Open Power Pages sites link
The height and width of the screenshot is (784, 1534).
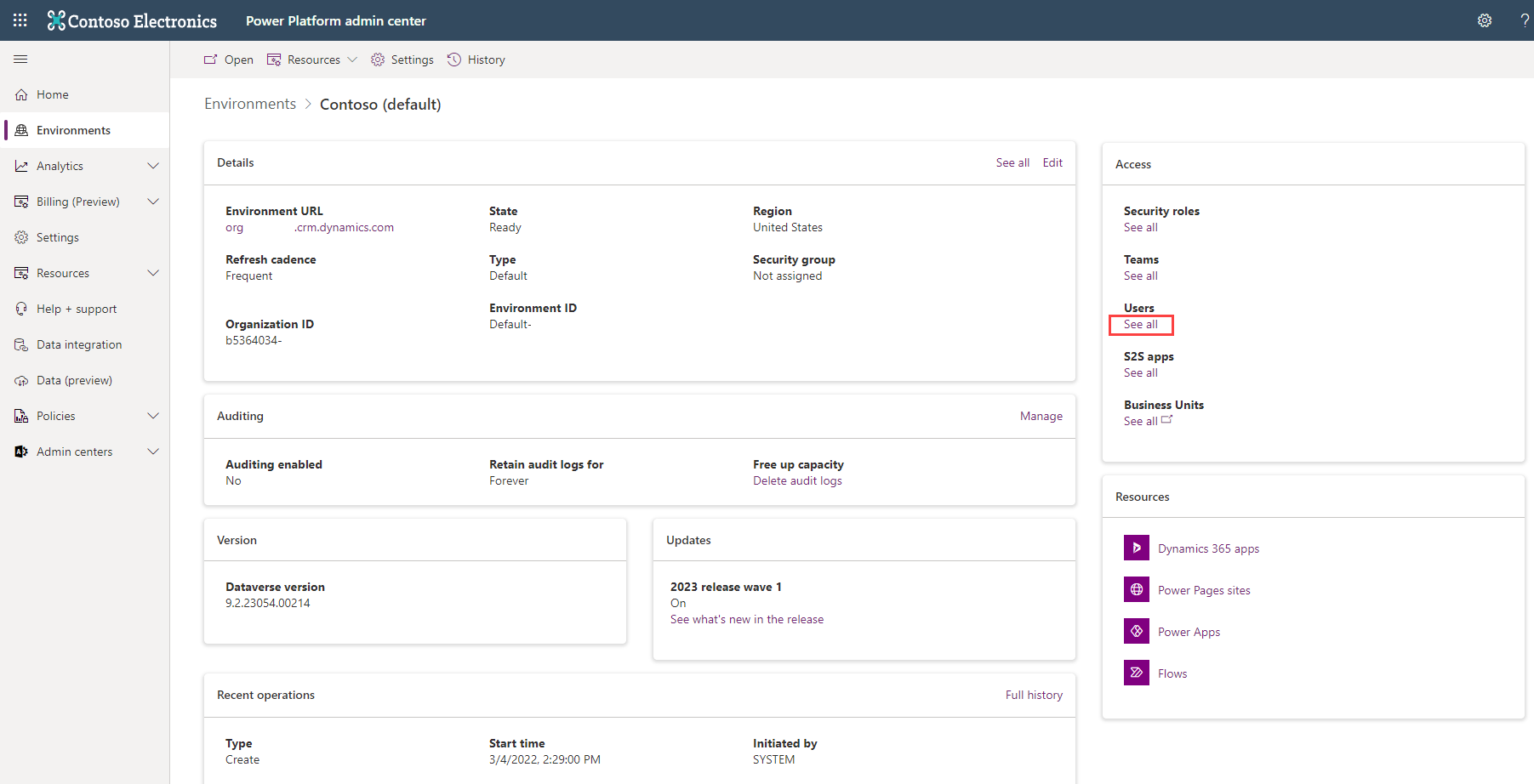coord(1204,590)
